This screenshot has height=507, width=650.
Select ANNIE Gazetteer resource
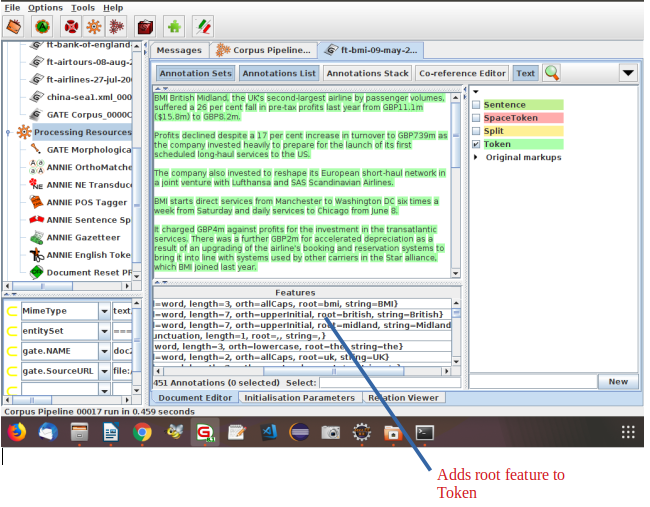[75, 238]
